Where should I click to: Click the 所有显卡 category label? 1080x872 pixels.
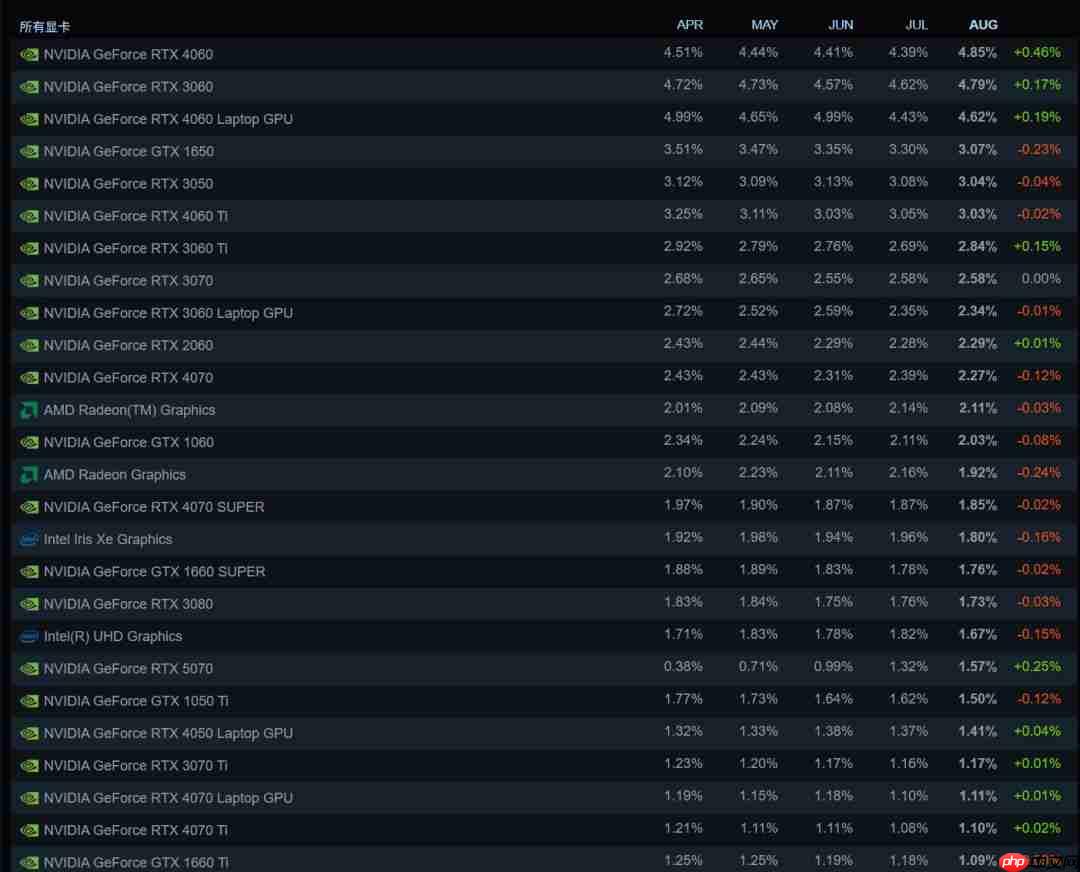(x=45, y=26)
